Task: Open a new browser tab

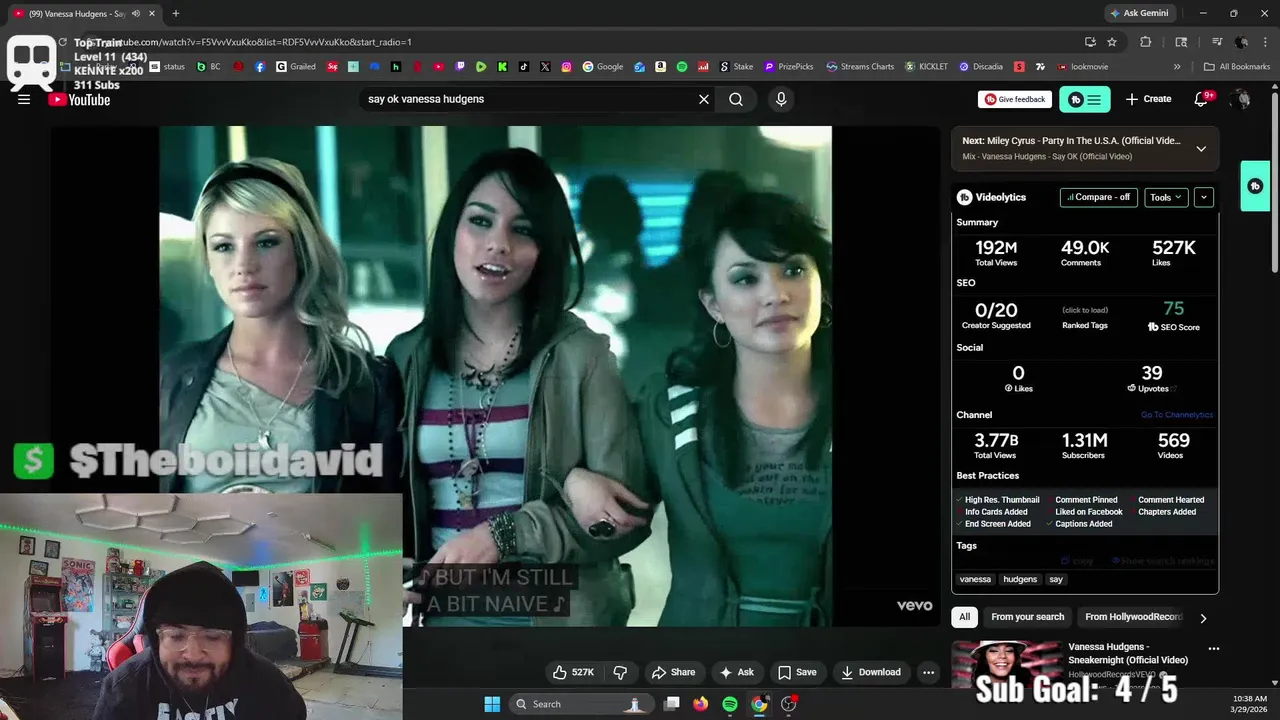Action: click(175, 14)
